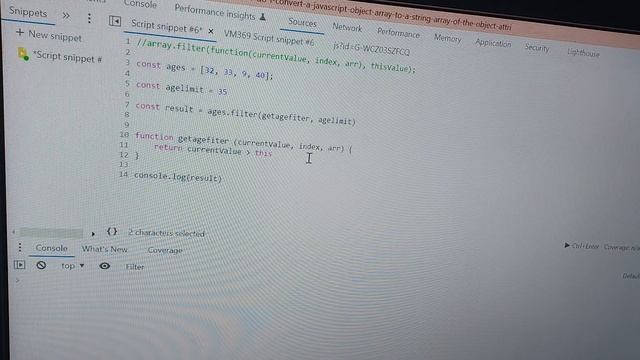The height and width of the screenshot is (360, 640).
Task: Open the drawer three-dot menu
Action: [20, 247]
